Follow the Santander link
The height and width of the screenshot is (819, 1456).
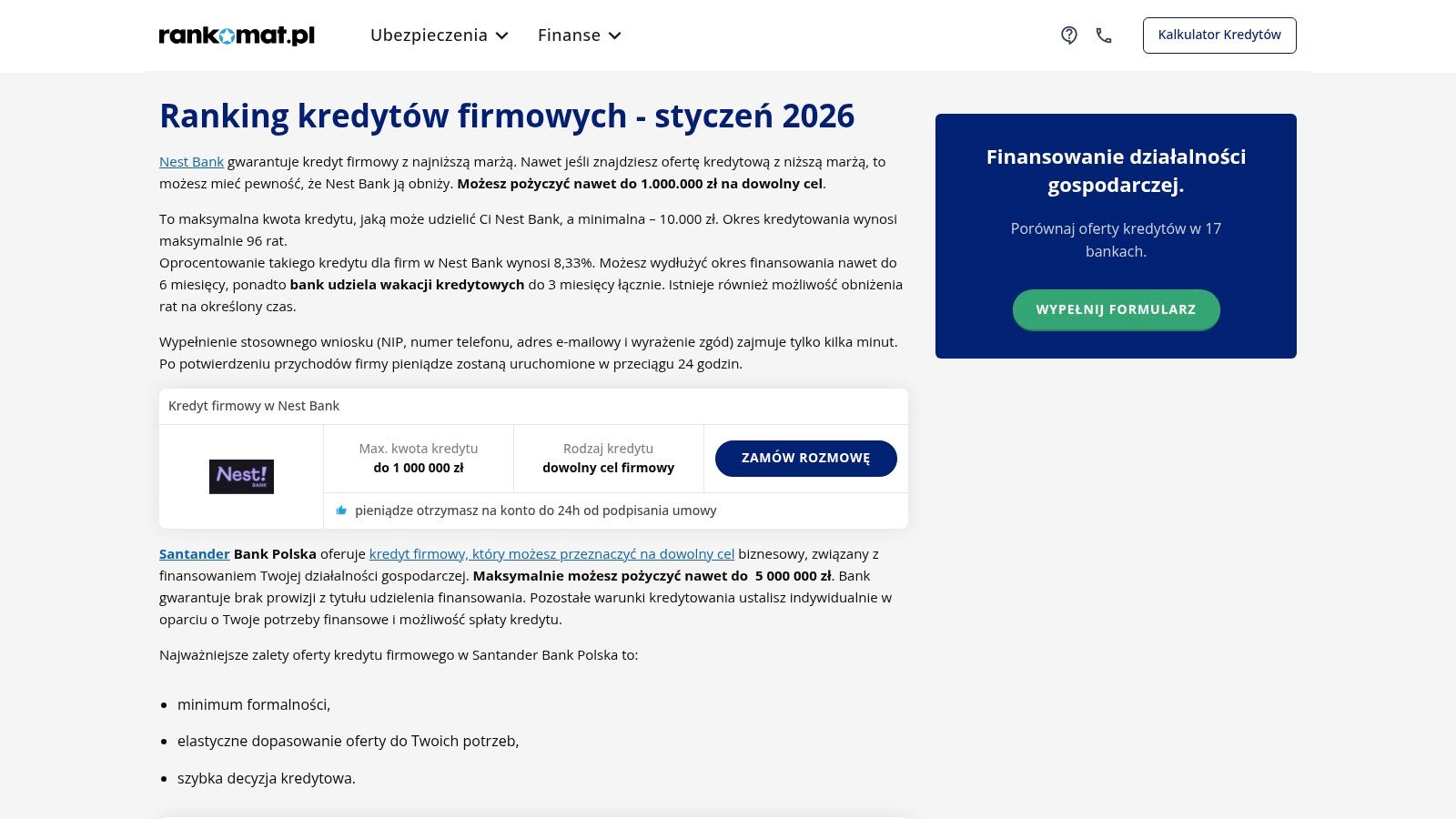point(195,554)
